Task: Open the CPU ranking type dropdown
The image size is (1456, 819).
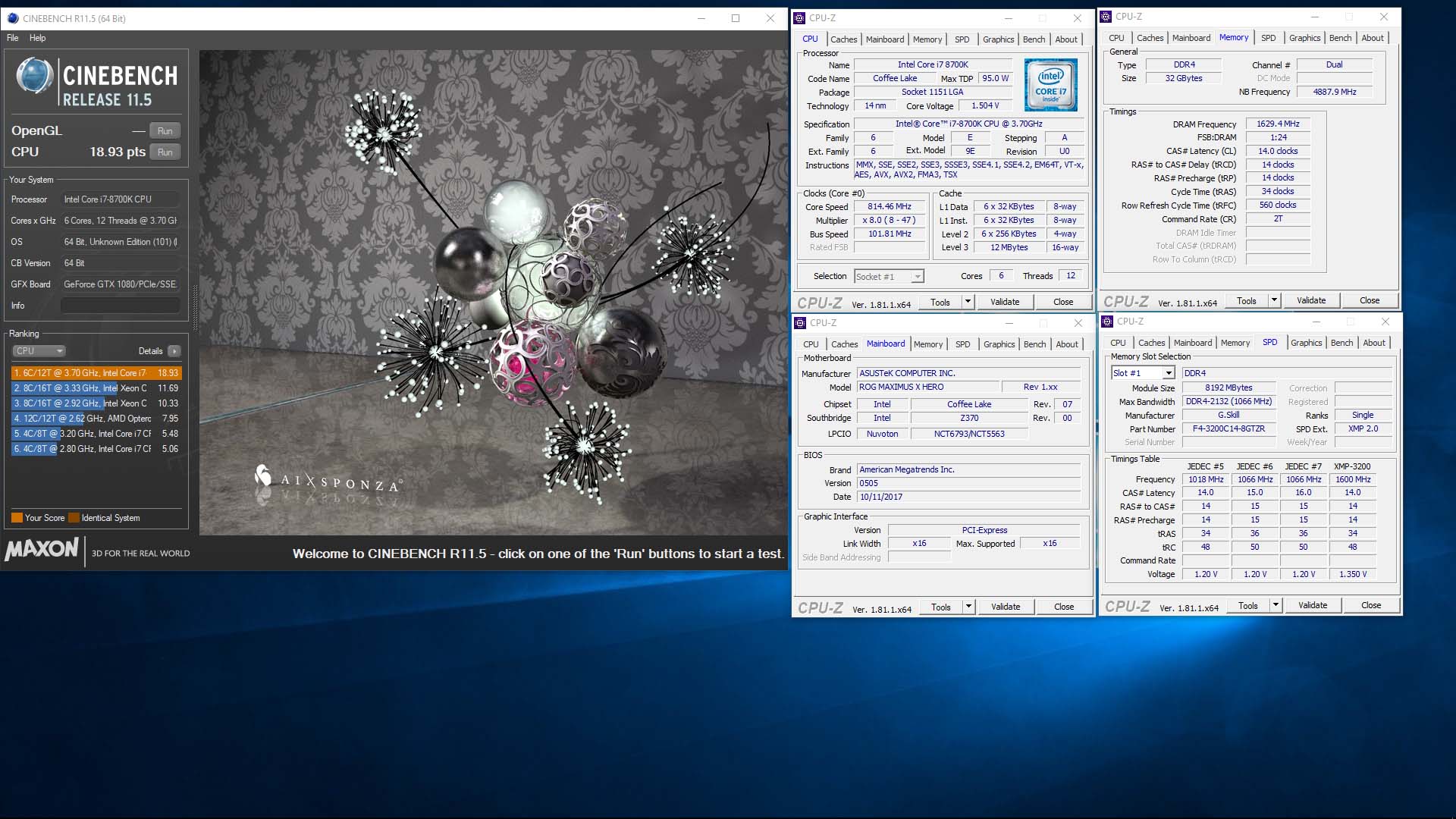Action: tap(39, 351)
